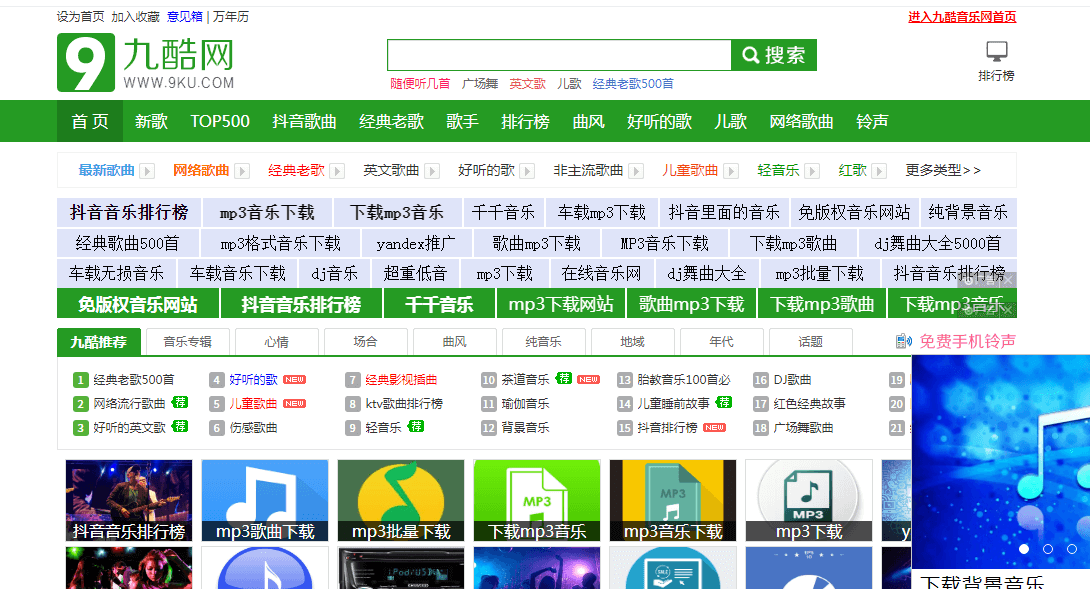
Task: Click the green number 1 badge before 经典老歌500首
Action: coord(79,379)
